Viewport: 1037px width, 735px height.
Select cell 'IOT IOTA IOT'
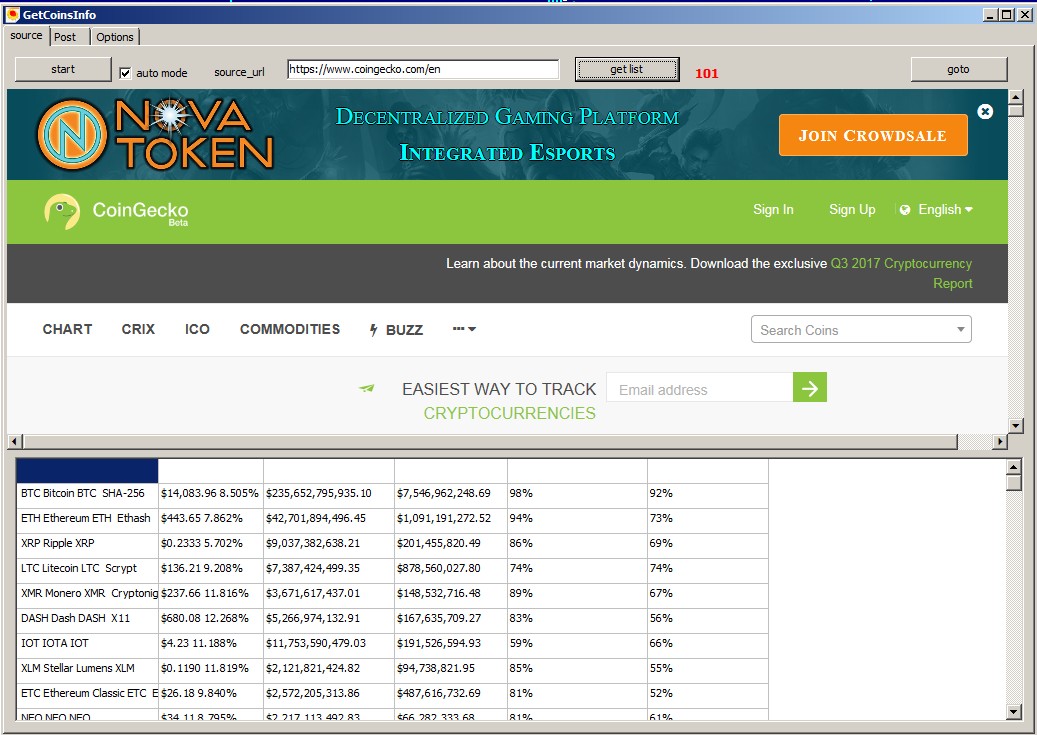(x=87, y=644)
